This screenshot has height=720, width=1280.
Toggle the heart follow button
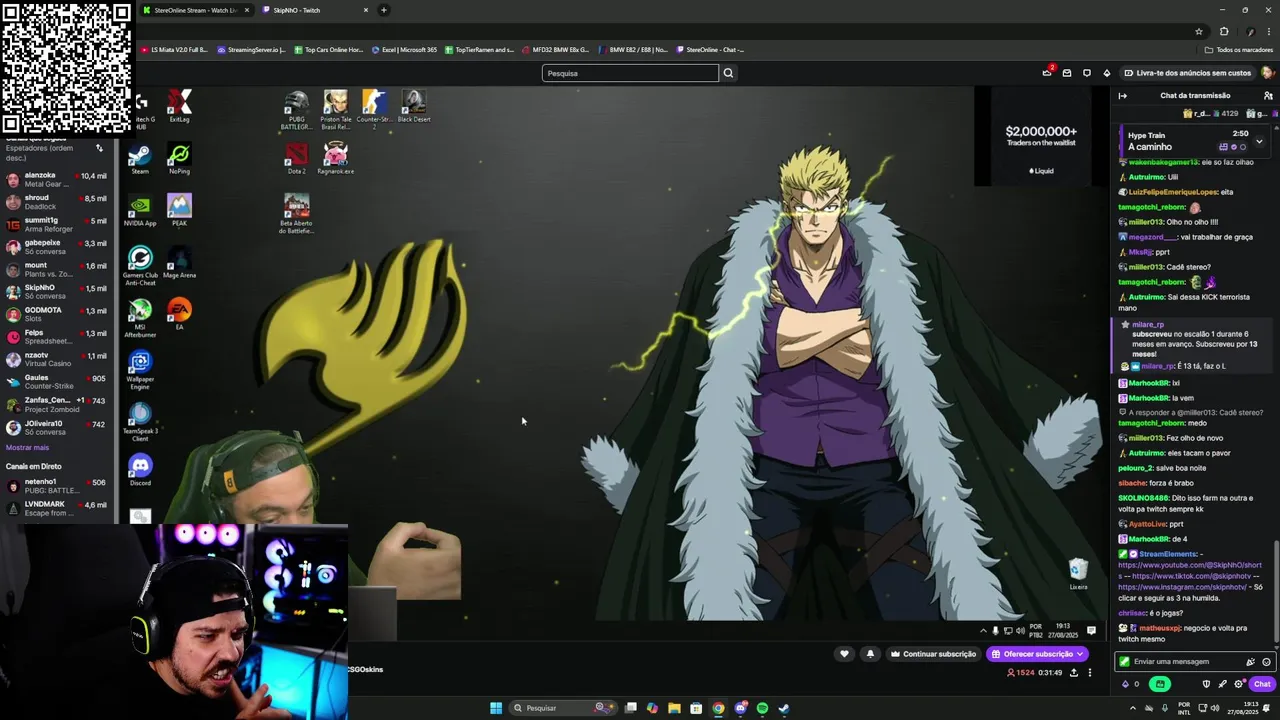tap(844, 654)
